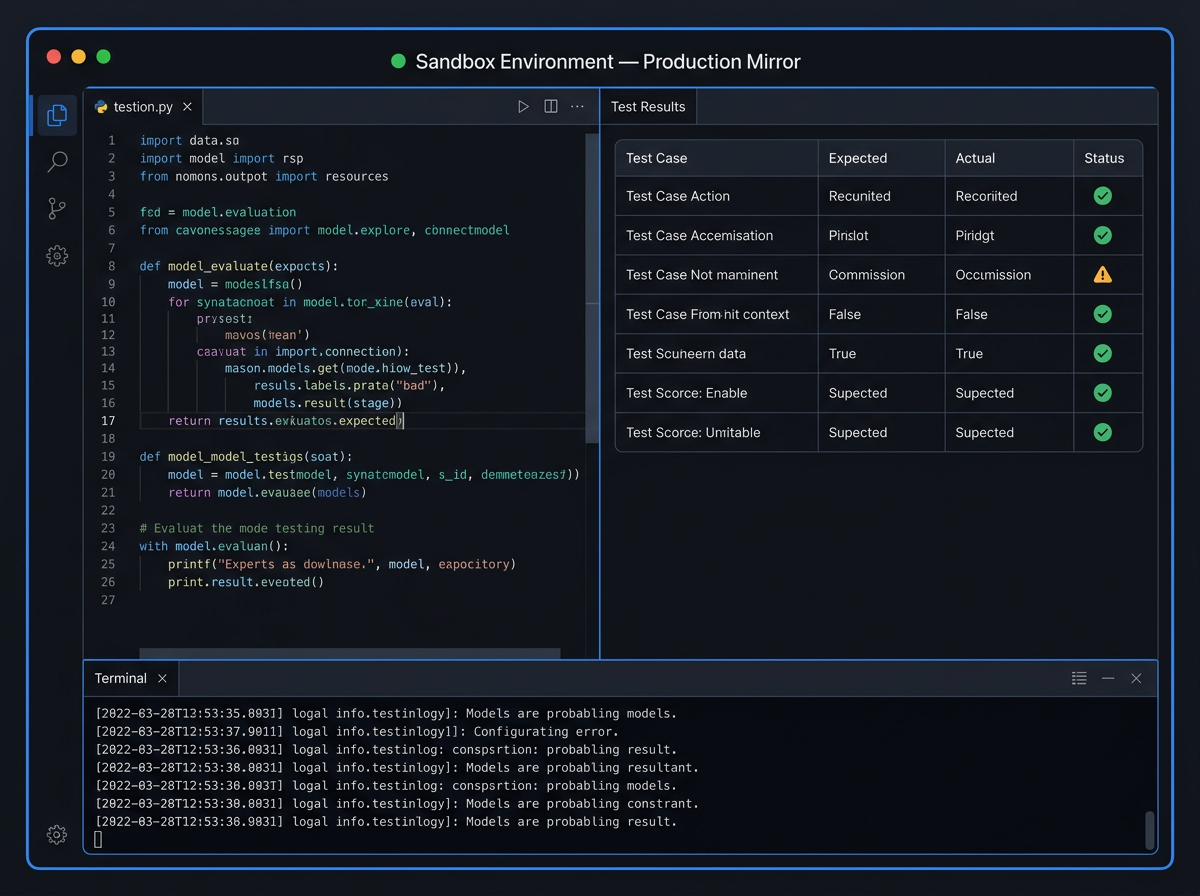Split the editor with the layout icon
Image resolution: width=1200 pixels, height=896 pixels.
[x=551, y=107]
